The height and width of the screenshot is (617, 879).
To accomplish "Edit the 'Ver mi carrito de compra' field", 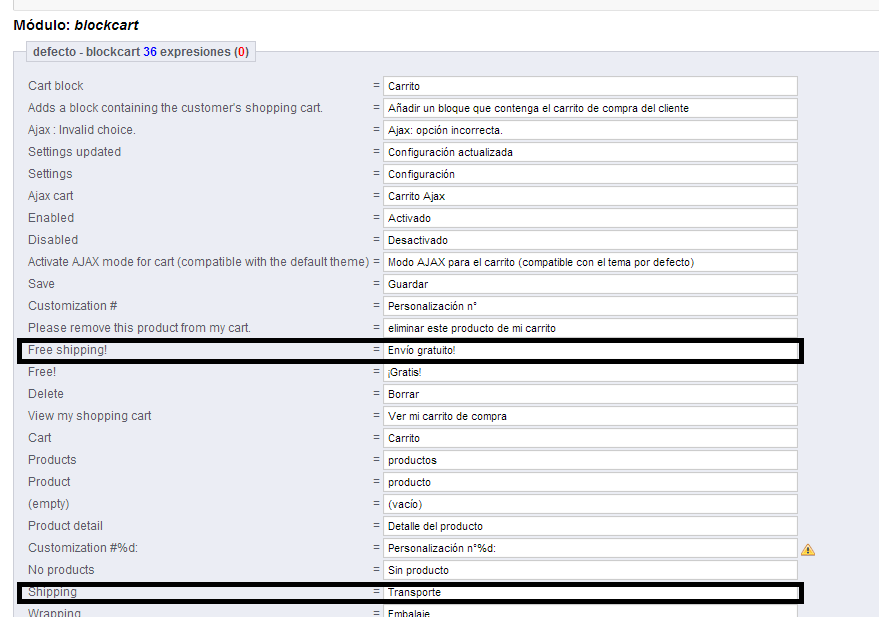I will tap(590, 416).
